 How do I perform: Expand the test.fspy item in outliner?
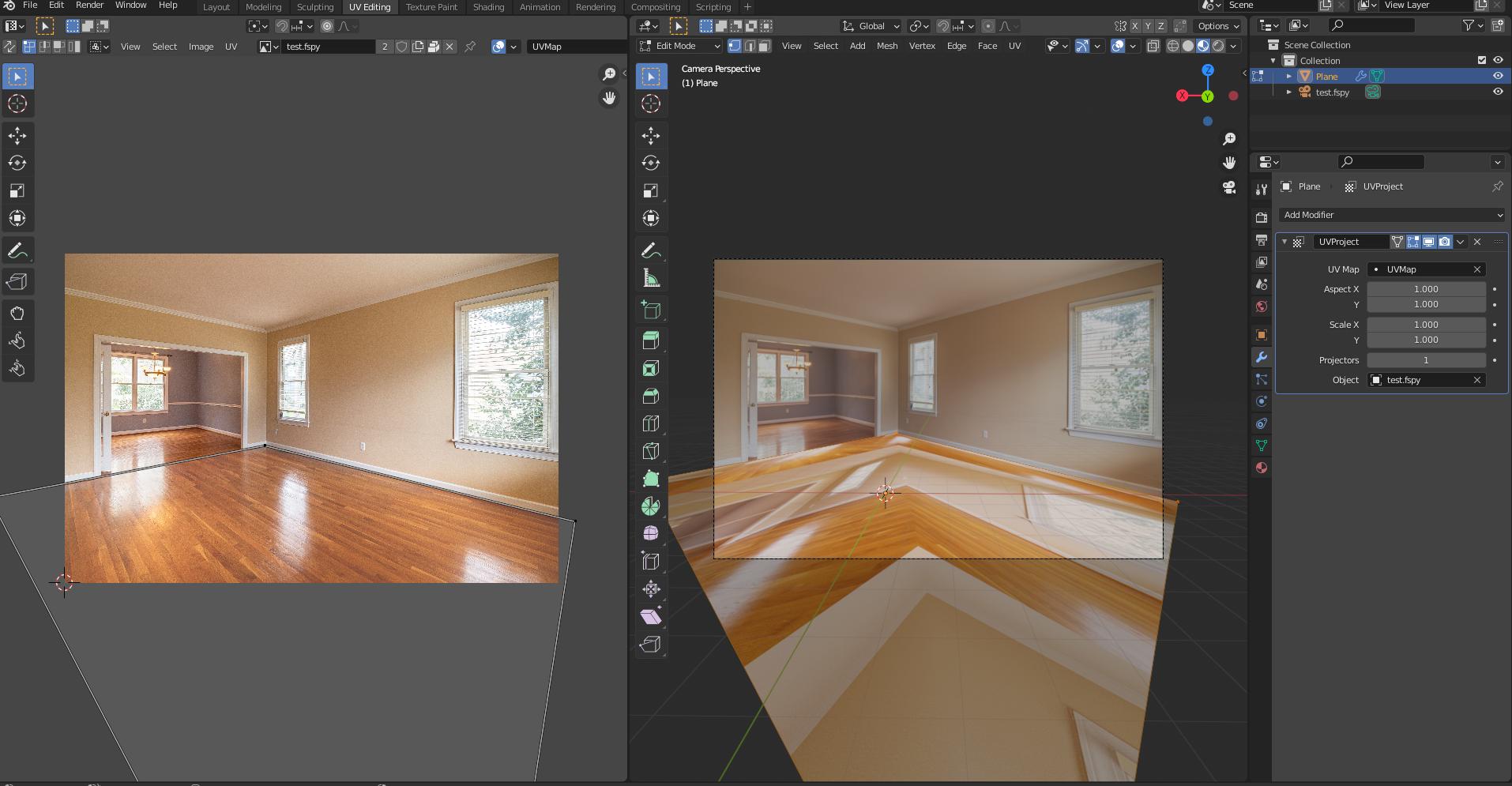(x=1289, y=92)
